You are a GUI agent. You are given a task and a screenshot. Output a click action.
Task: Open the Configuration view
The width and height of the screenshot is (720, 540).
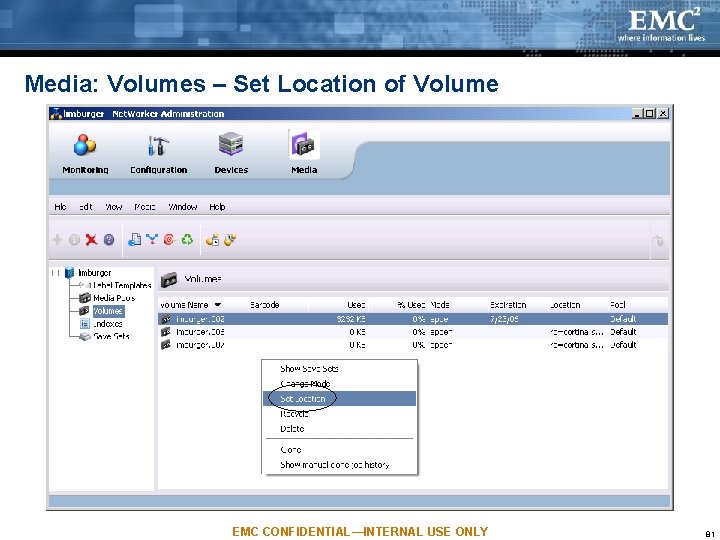click(x=158, y=154)
